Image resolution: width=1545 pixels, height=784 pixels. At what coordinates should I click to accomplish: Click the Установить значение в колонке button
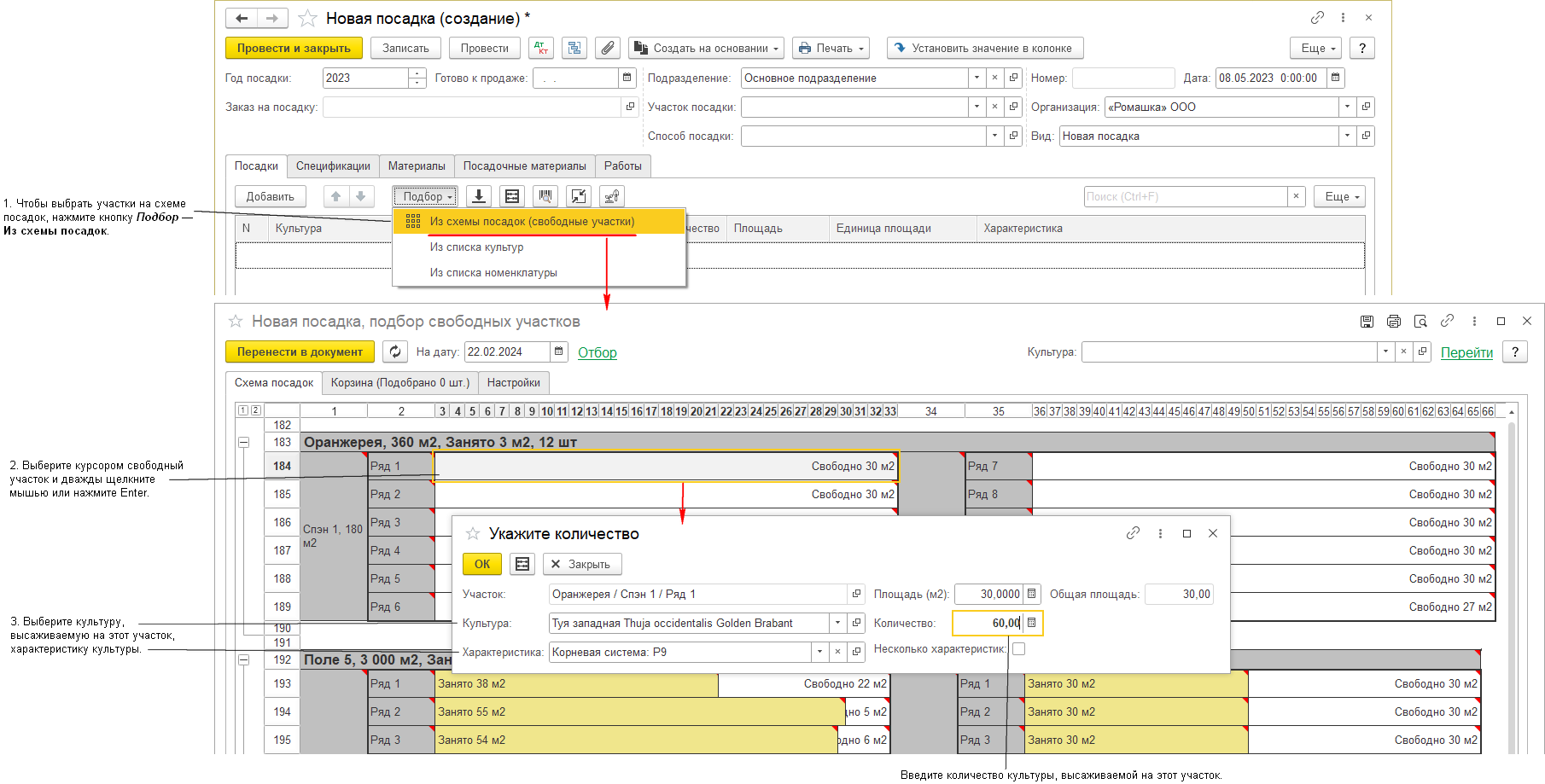pyautogui.click(x=985, y=49)
